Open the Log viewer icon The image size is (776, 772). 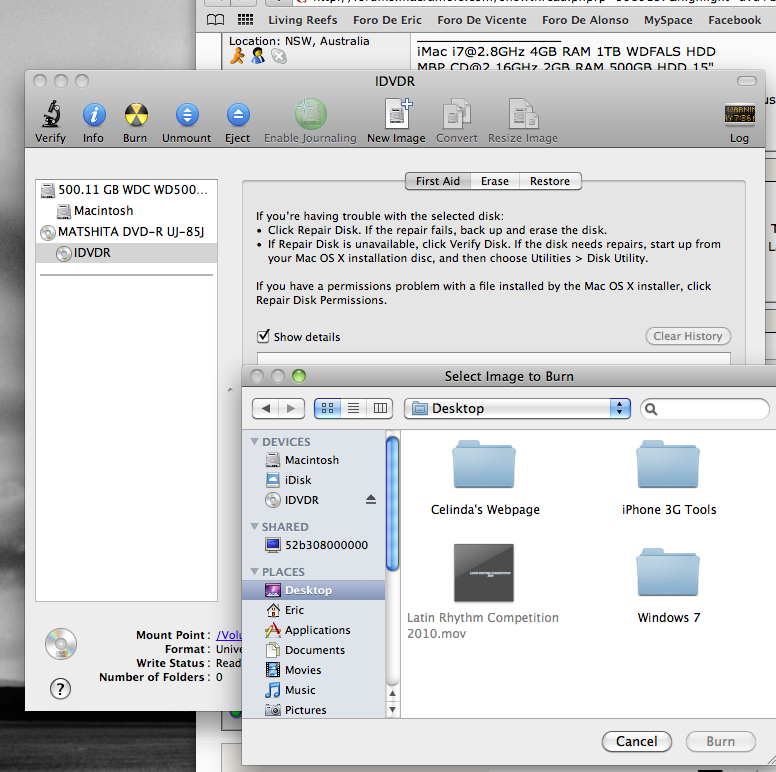739,114
